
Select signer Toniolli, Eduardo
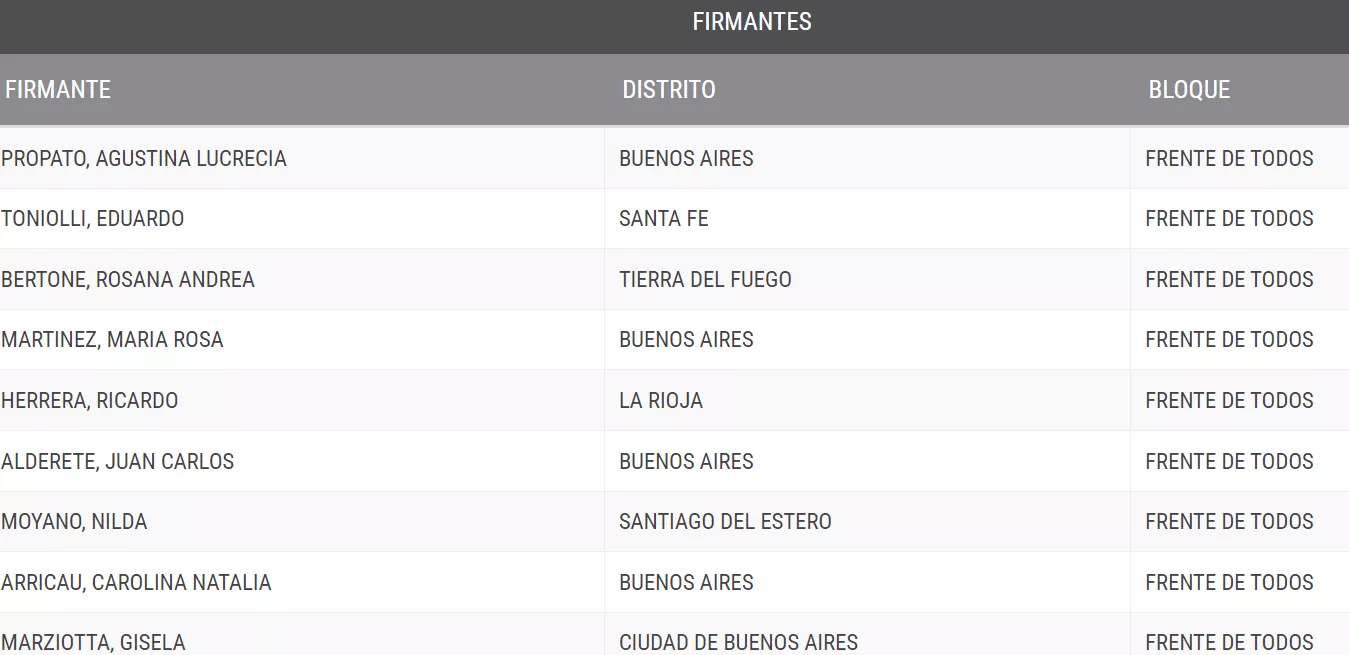[x=93, y=218]
